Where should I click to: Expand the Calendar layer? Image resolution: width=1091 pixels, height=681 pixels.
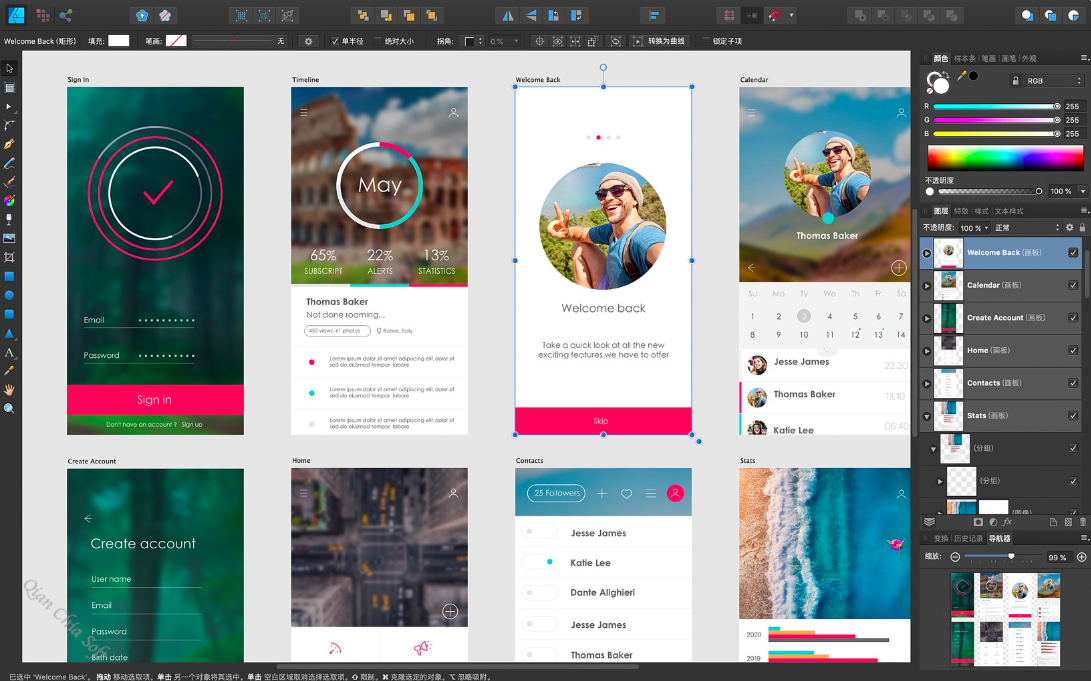(927, 286)
